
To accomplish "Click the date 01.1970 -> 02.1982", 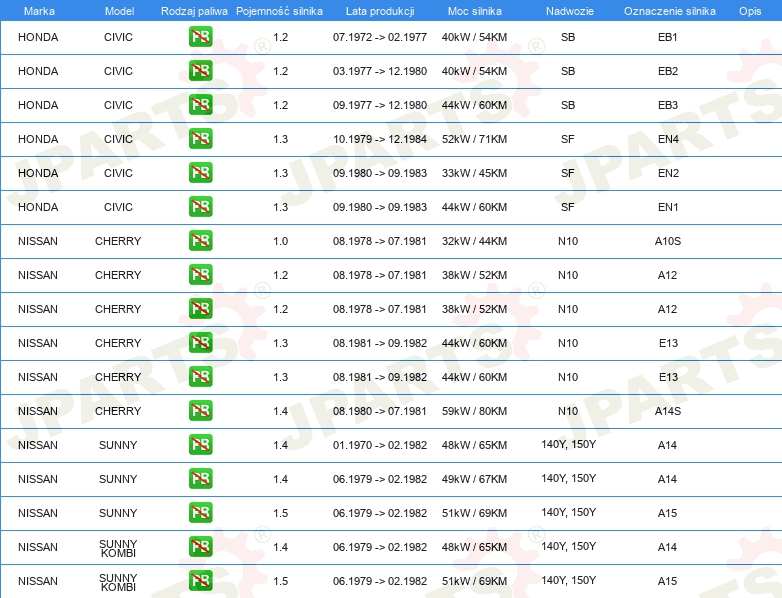I will (380, 445).
